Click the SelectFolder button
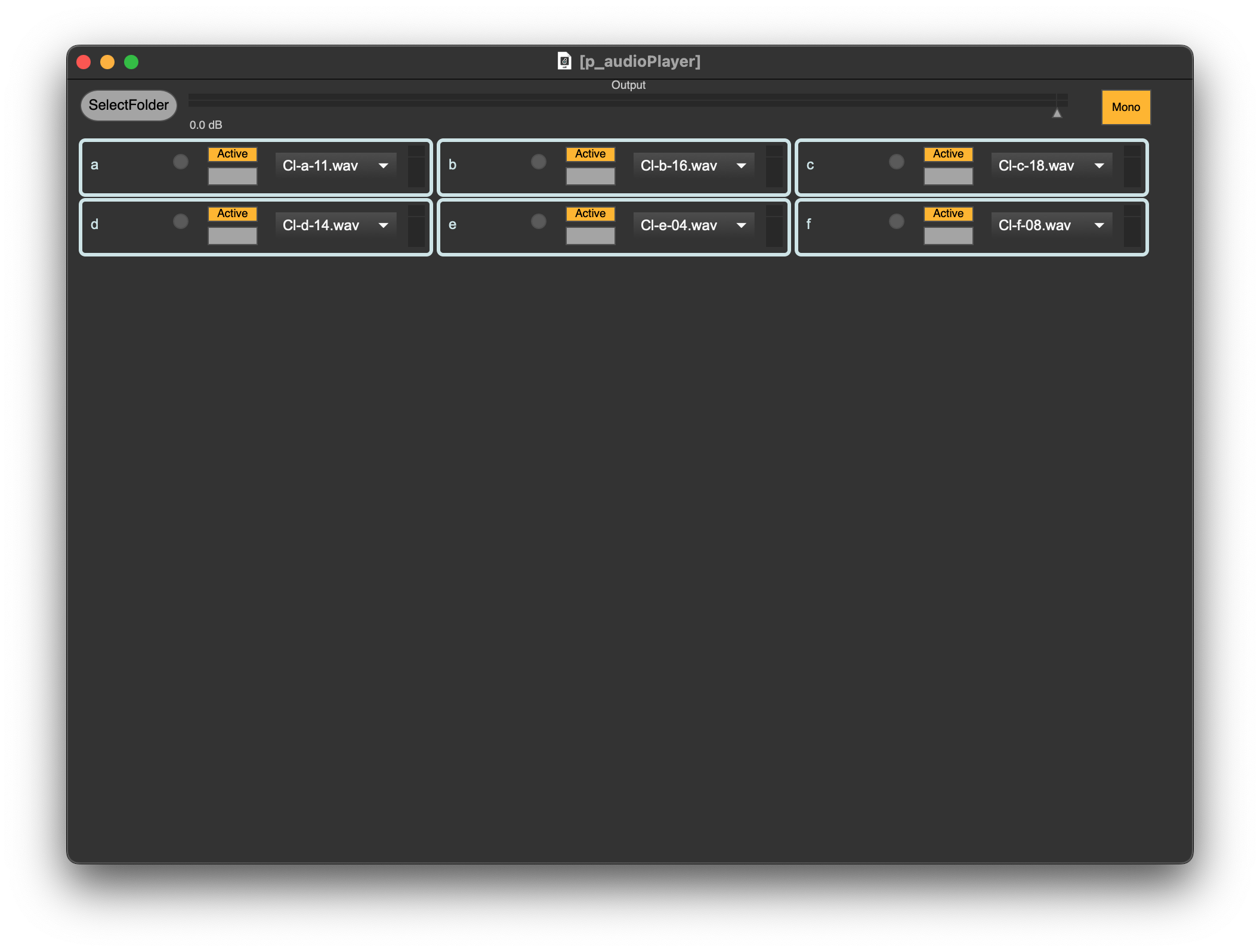Viewport: 1260px width, 952px height. (128, 106)
